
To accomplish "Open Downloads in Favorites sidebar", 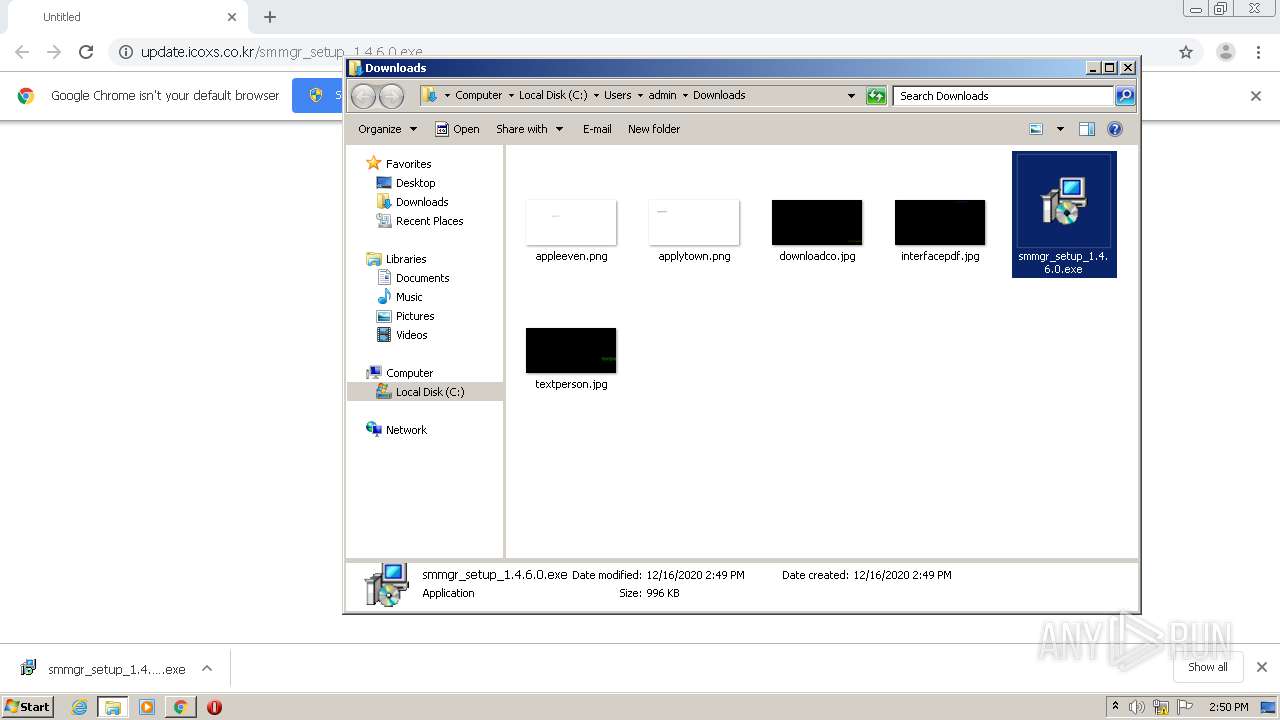I will [421, 202].
